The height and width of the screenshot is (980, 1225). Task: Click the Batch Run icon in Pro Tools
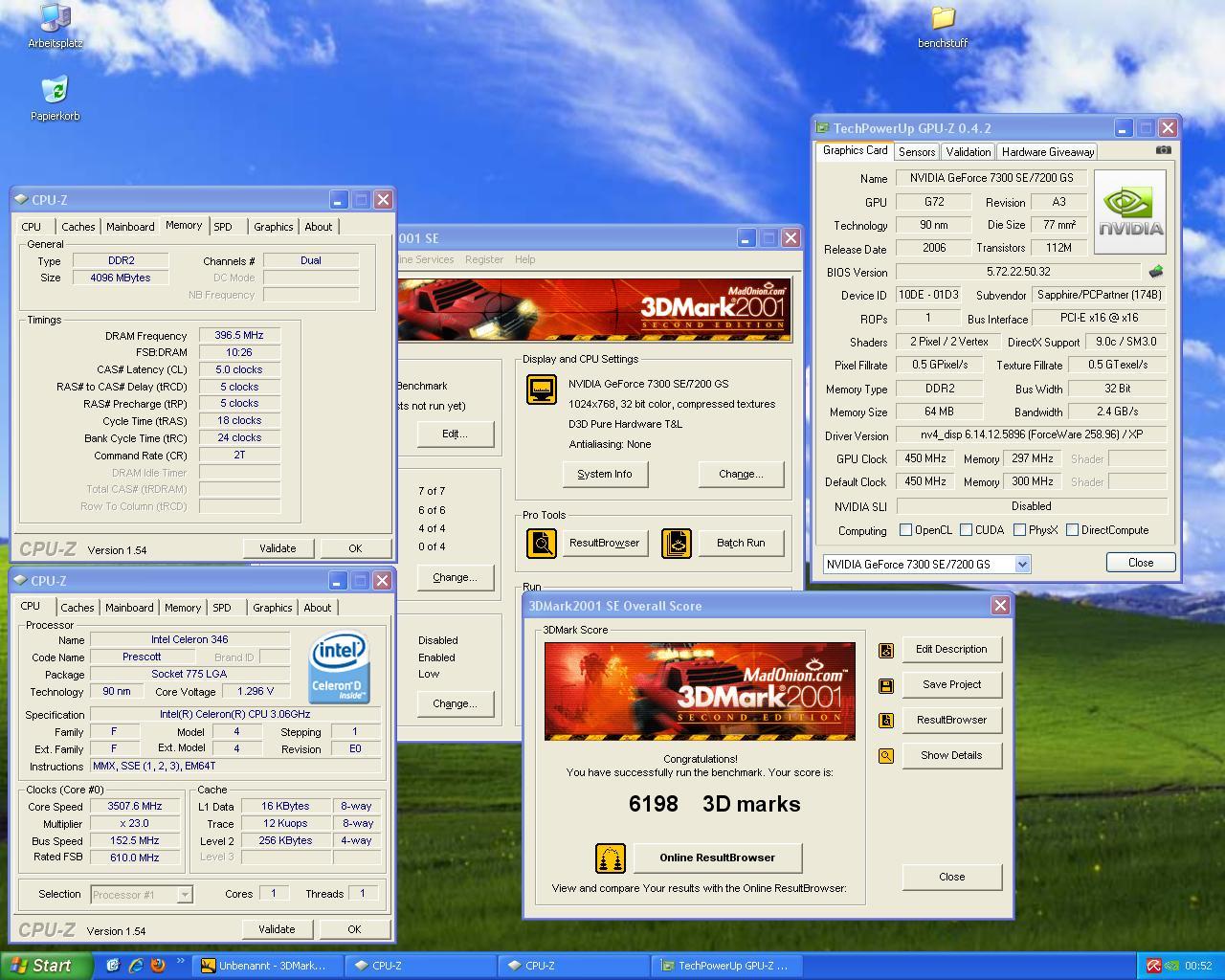pyautogui.click(x=677, y=544)
